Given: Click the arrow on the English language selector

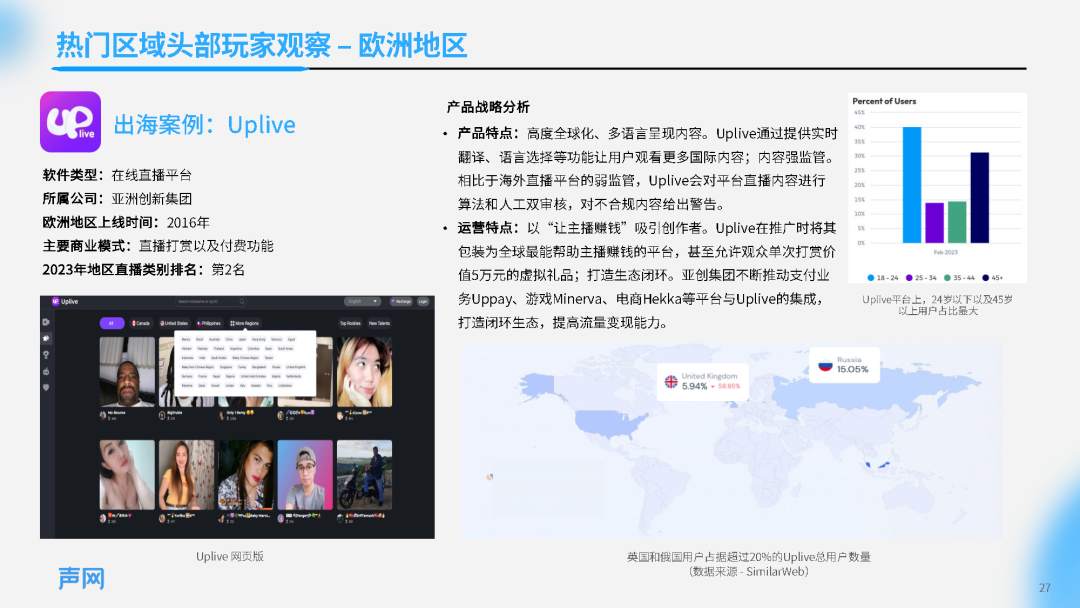Looking at the screenshot, I should pyautogui.click(x=375, y=302).
